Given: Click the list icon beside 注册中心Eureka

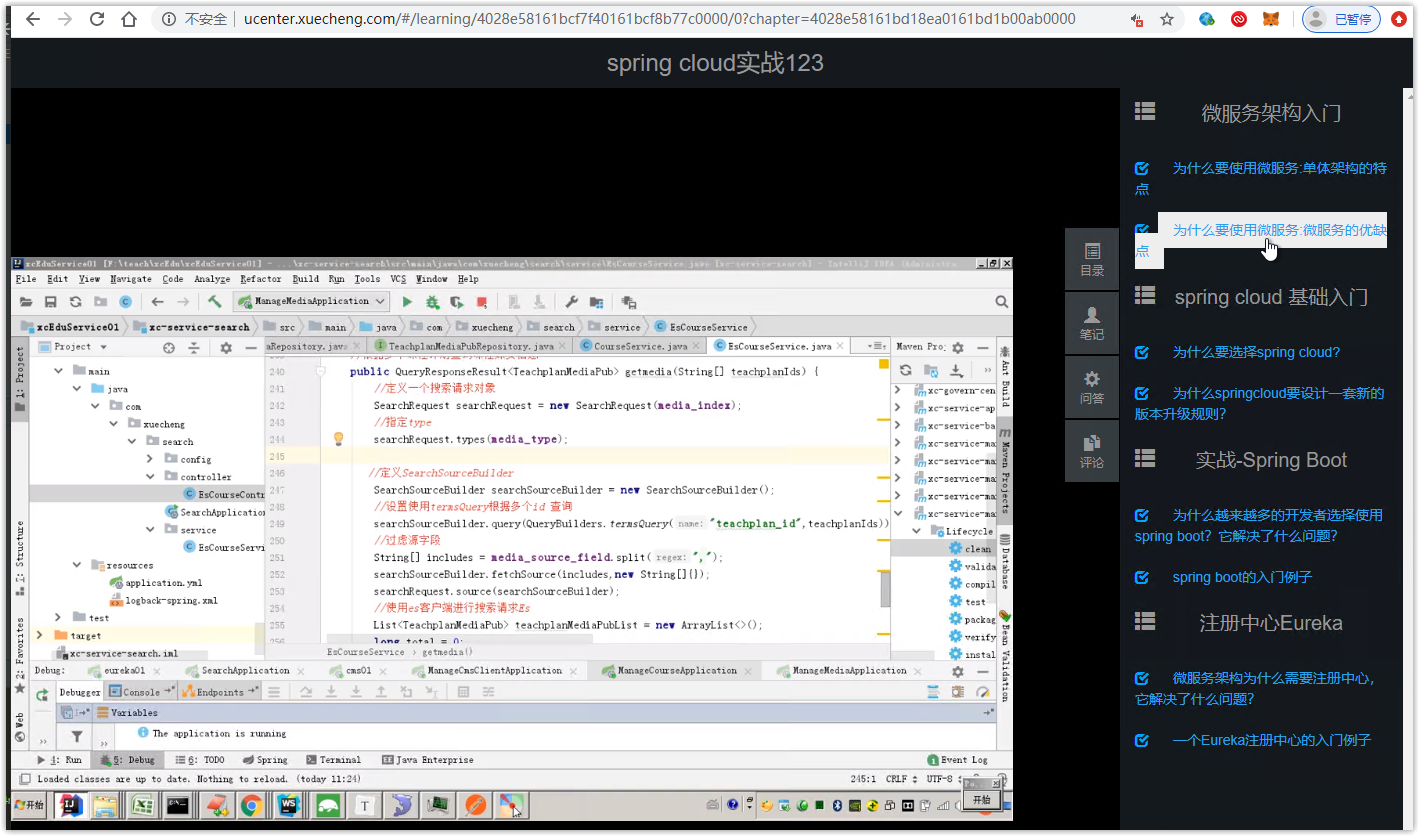Looking at the screenshot, I should point(1145,621).
